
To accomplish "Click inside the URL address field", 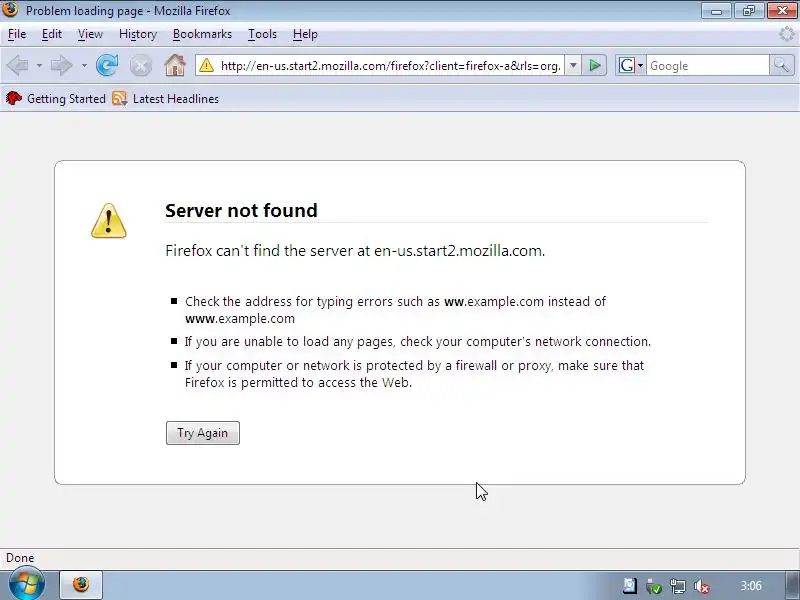I will (x=390, y=66).
